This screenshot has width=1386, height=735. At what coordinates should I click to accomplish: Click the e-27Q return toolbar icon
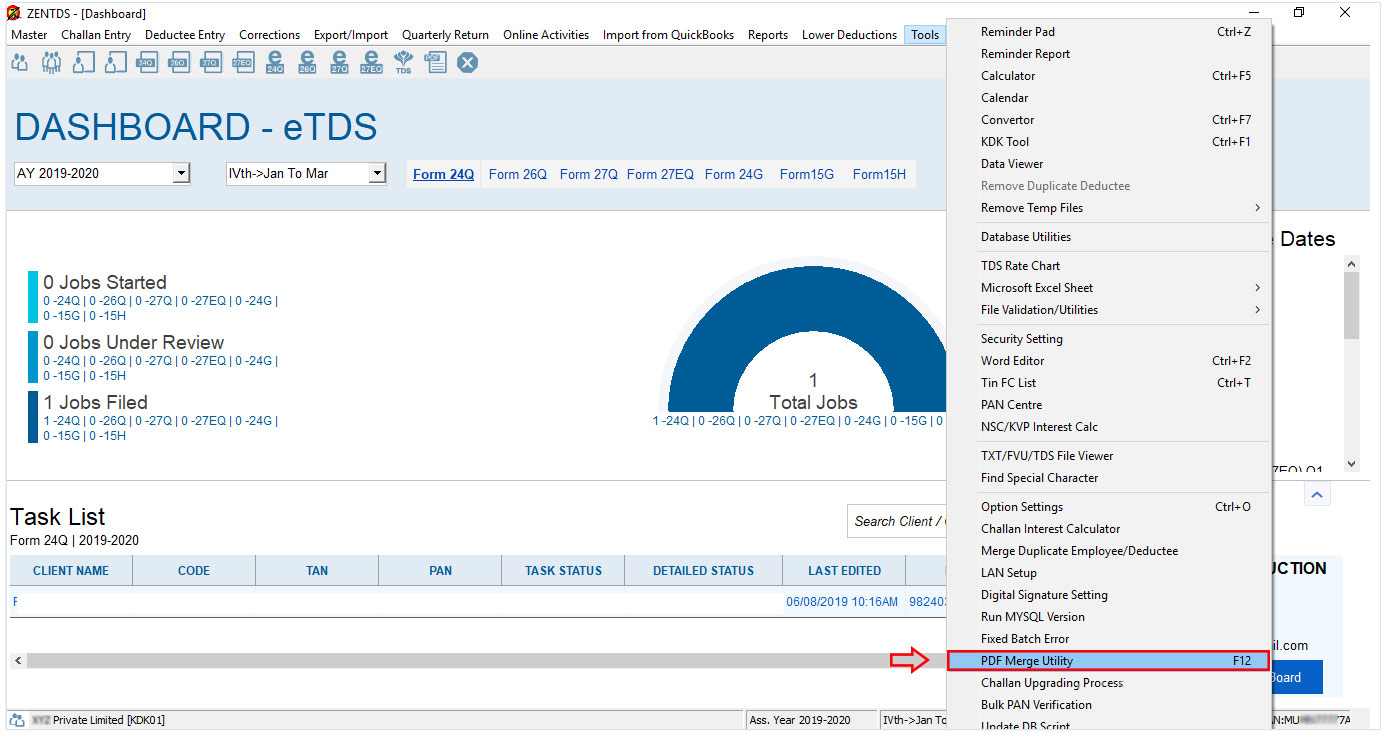point(339,63)
